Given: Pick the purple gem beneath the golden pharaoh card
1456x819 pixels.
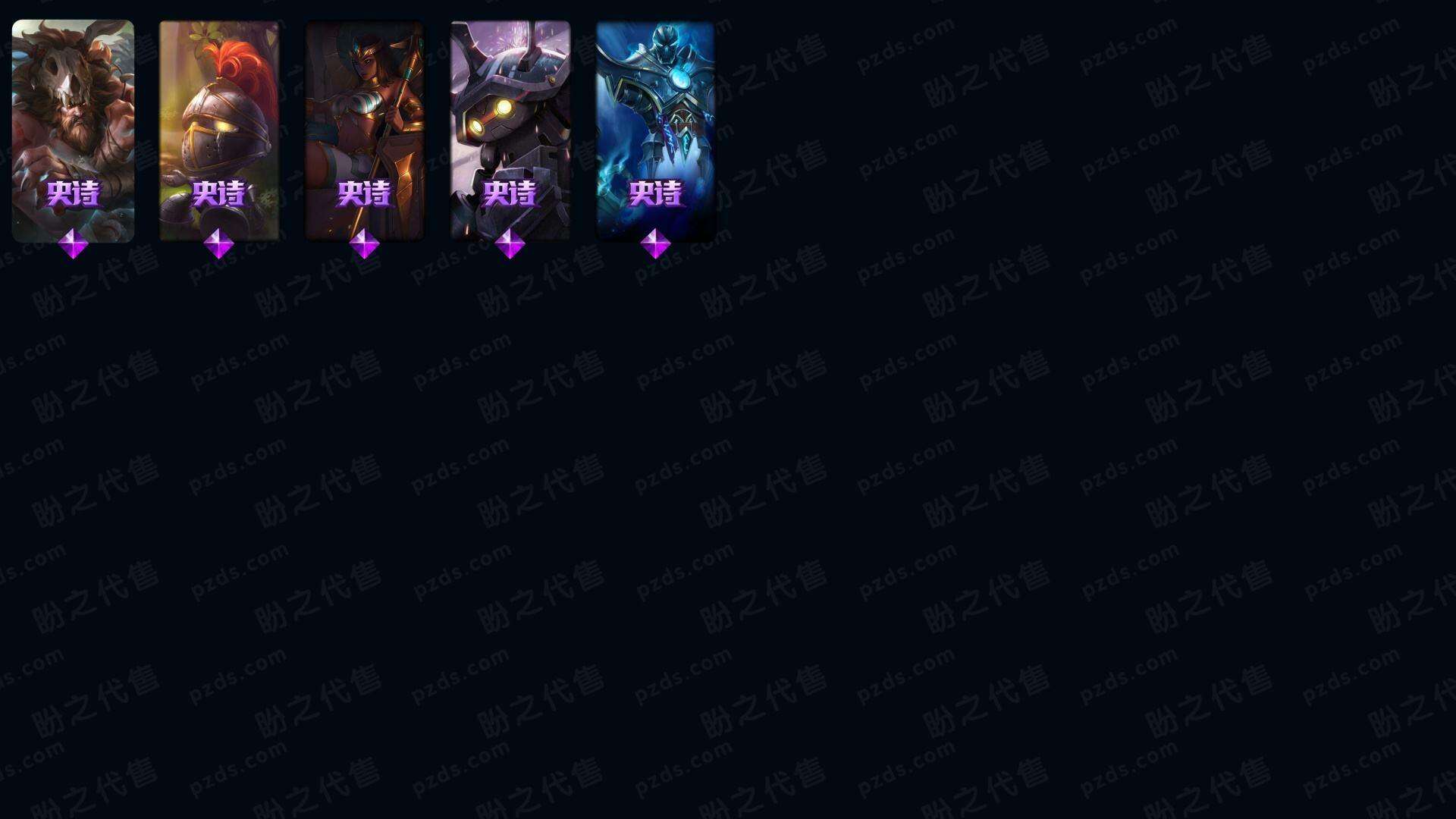Looking at the screenshot, I should (364, 243).
